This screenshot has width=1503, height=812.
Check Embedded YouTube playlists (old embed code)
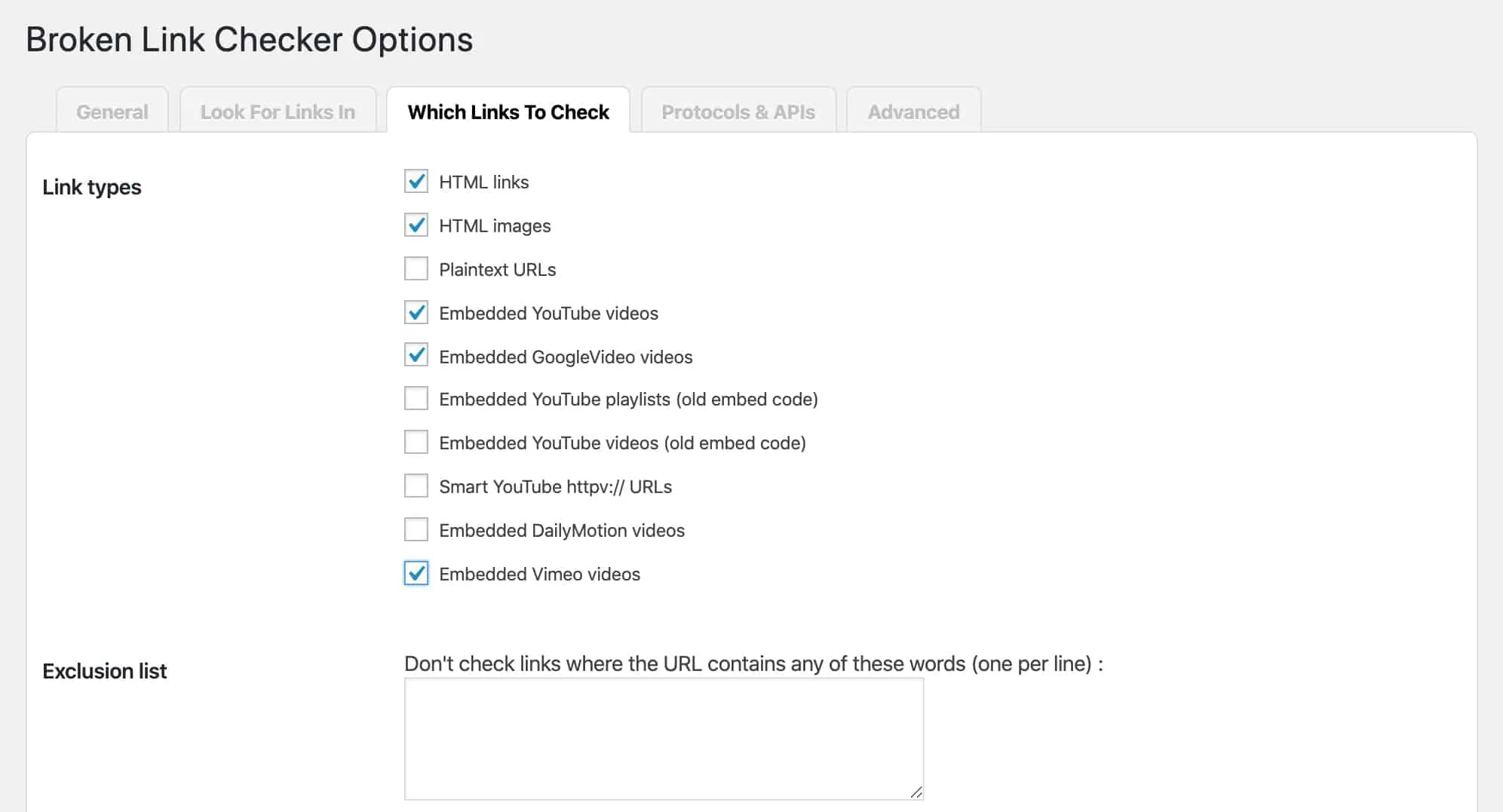(416, 399)
